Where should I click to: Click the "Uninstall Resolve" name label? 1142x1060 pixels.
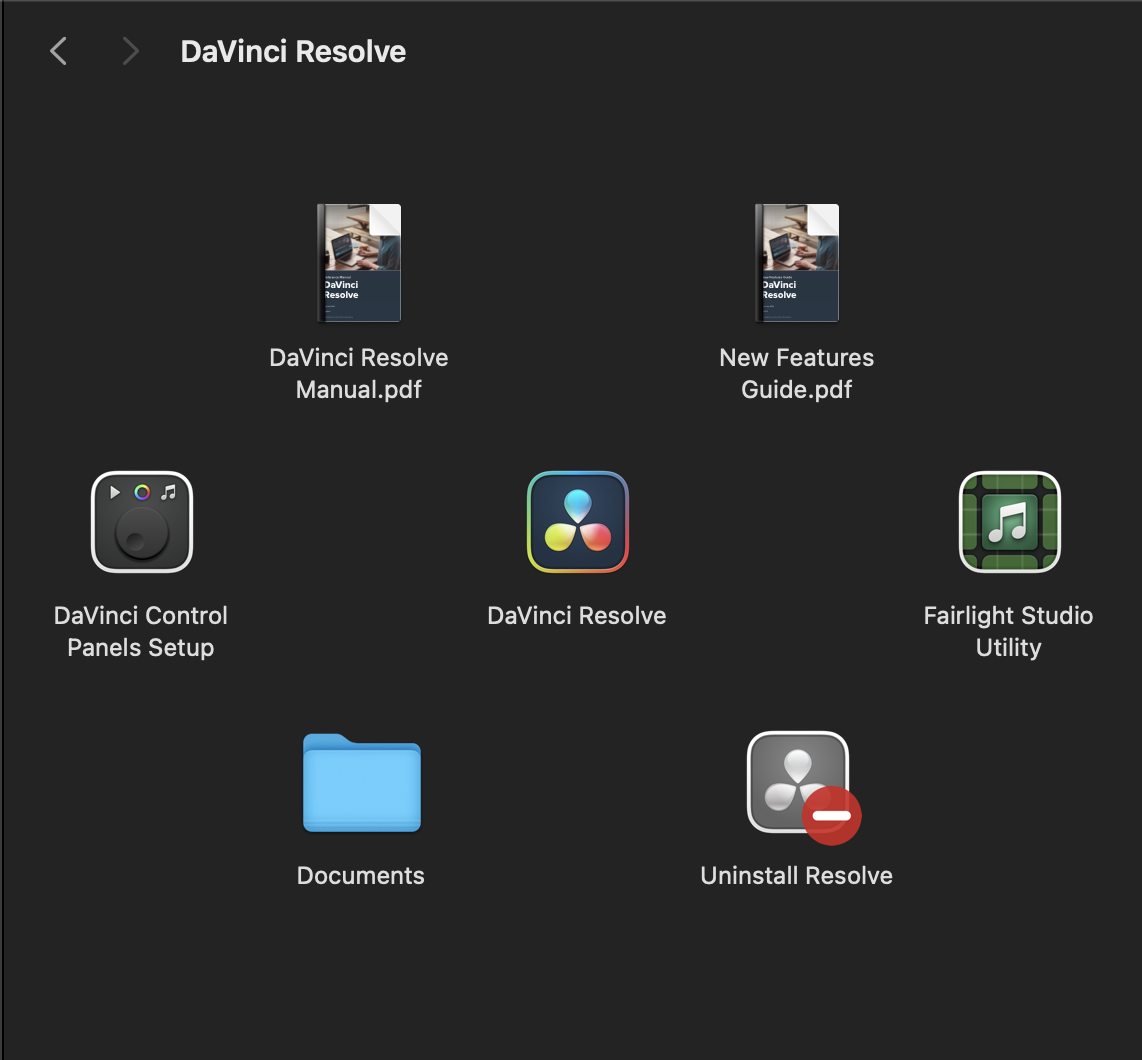(797, 876)
